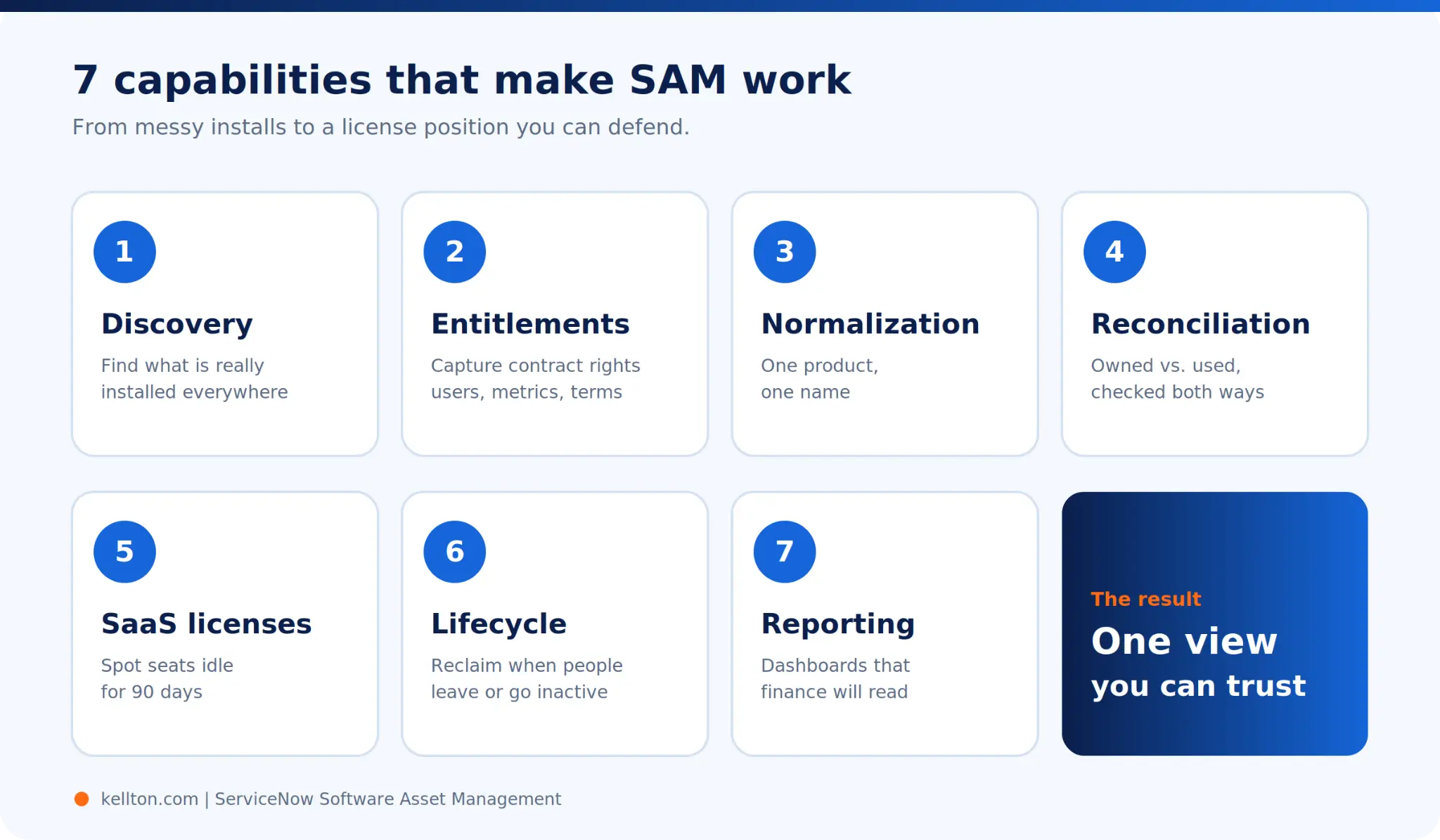Screen dimensions: 1440x840
Task: Click the 'One view' headline text
Action: tap(1184, 641)
